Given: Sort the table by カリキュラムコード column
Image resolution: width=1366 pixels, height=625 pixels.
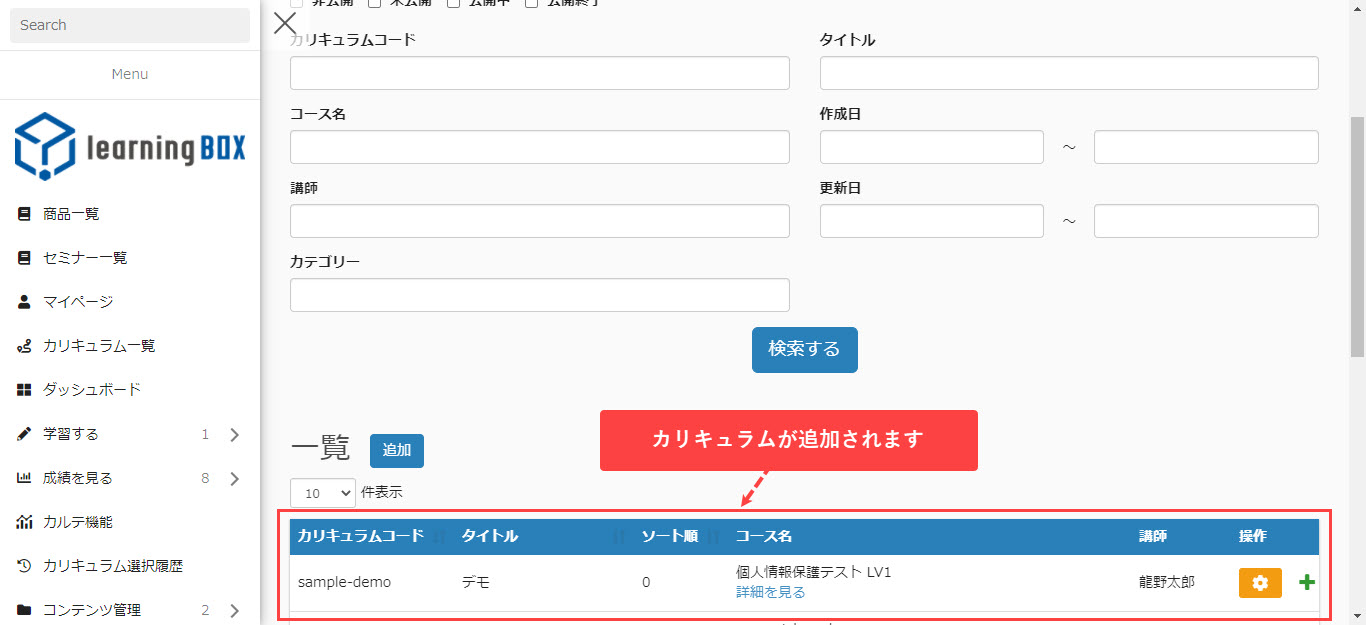Looking at the screenshot, I should click(x=361, y=536).
